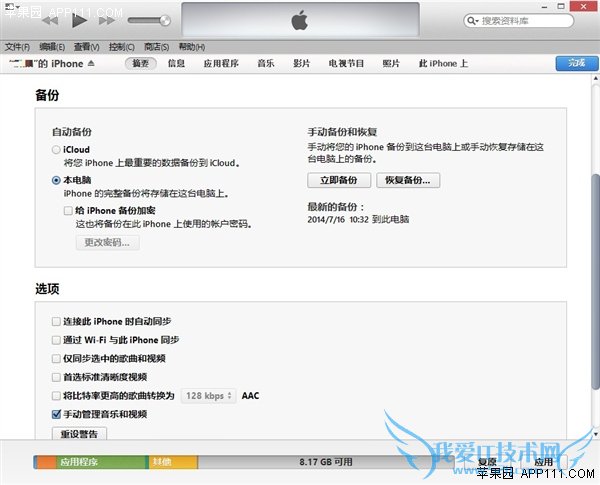Open the 128 kbps bitrate dropdown
The height and width of the screenshot is (485, 600).
click(209, 395)
